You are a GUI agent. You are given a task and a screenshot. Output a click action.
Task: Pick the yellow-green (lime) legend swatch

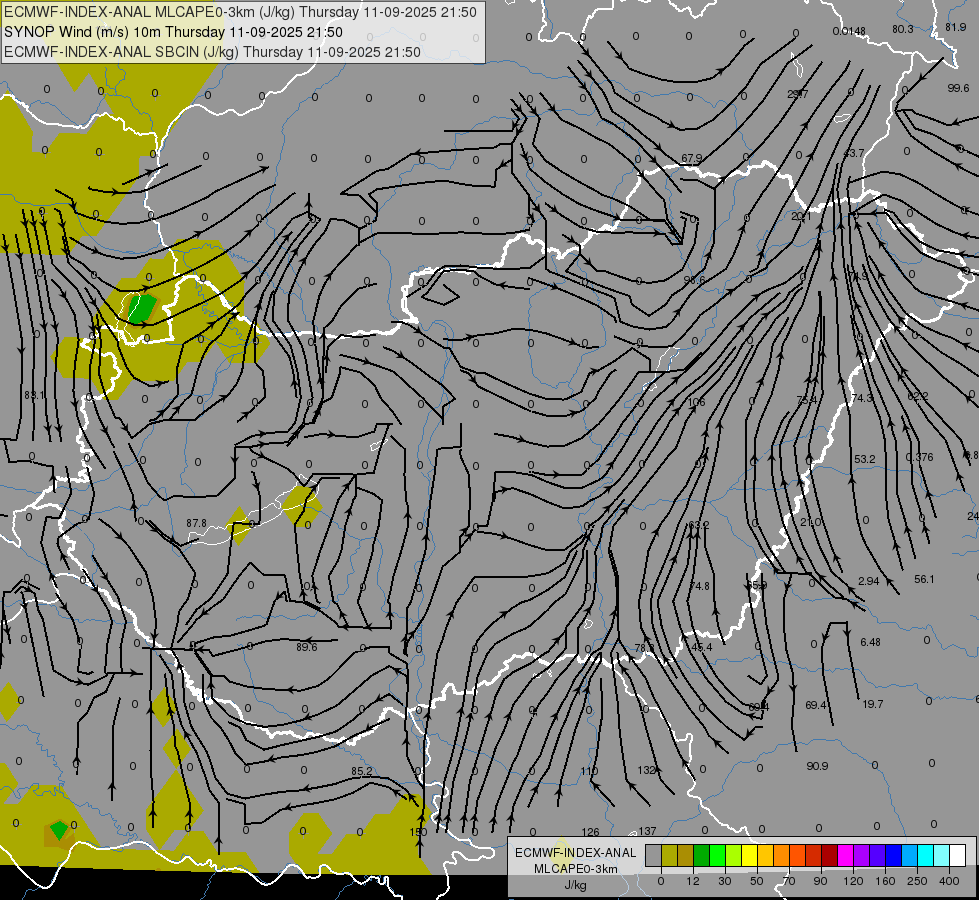pos(734,855)
